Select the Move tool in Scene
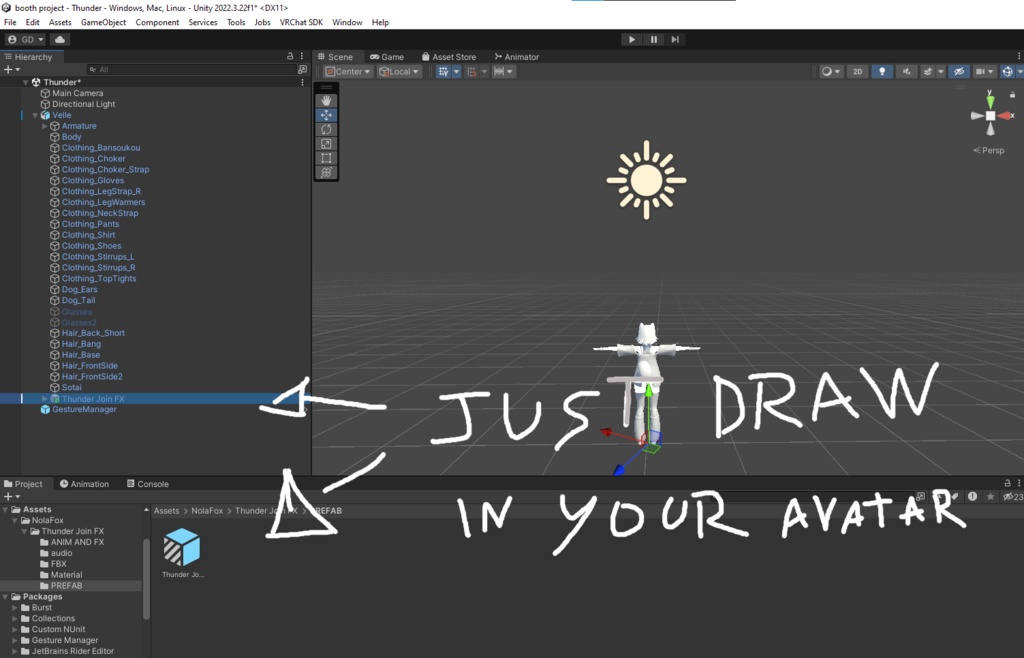Image resolution: width=1024 pixels, height=658 pixels. 326,115
